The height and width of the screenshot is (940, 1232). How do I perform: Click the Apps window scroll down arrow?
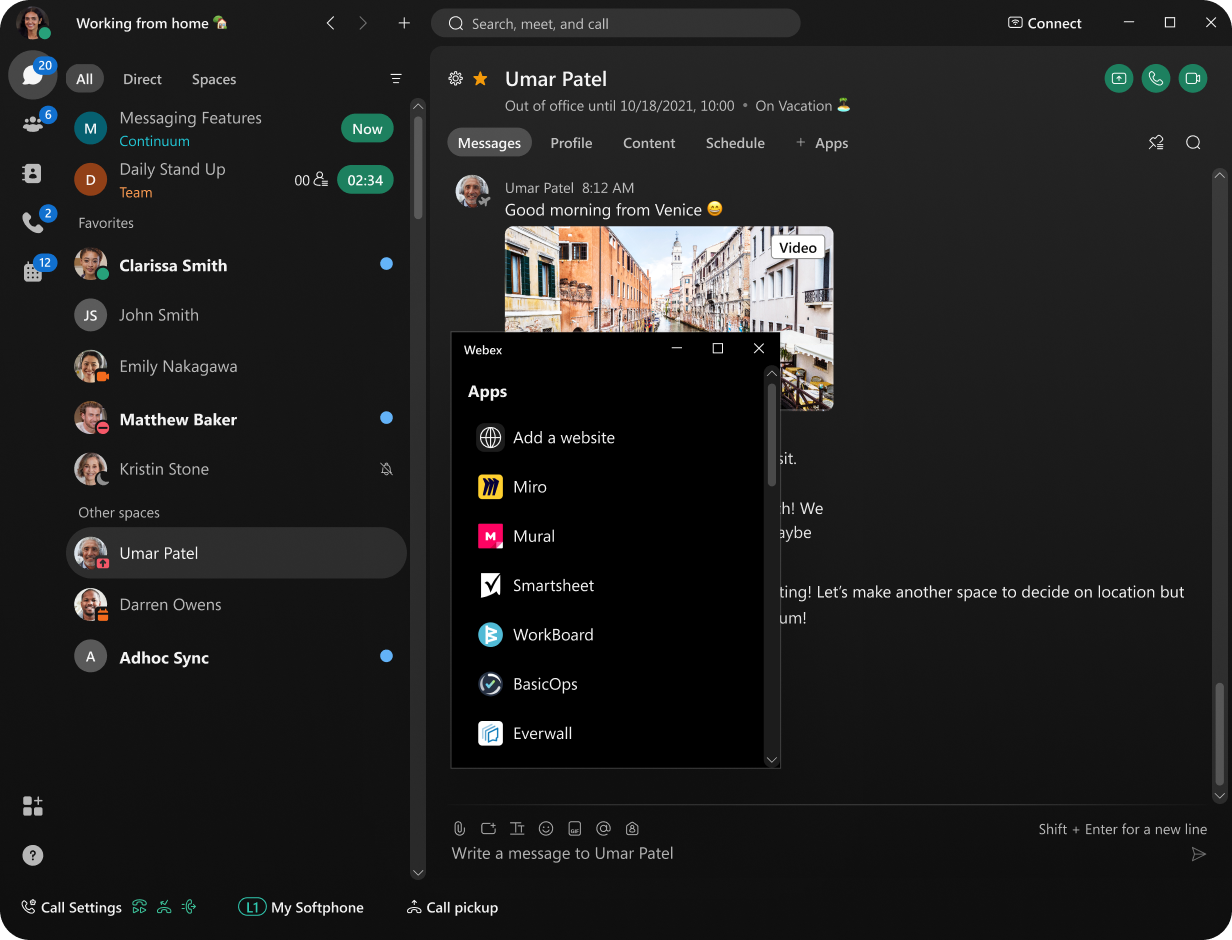(771, 760)
